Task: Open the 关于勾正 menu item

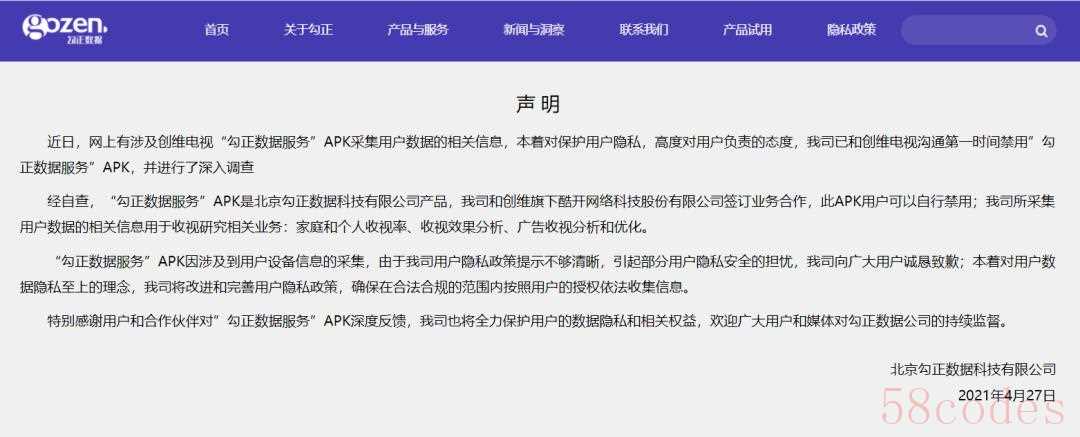Action: (308, 30)
